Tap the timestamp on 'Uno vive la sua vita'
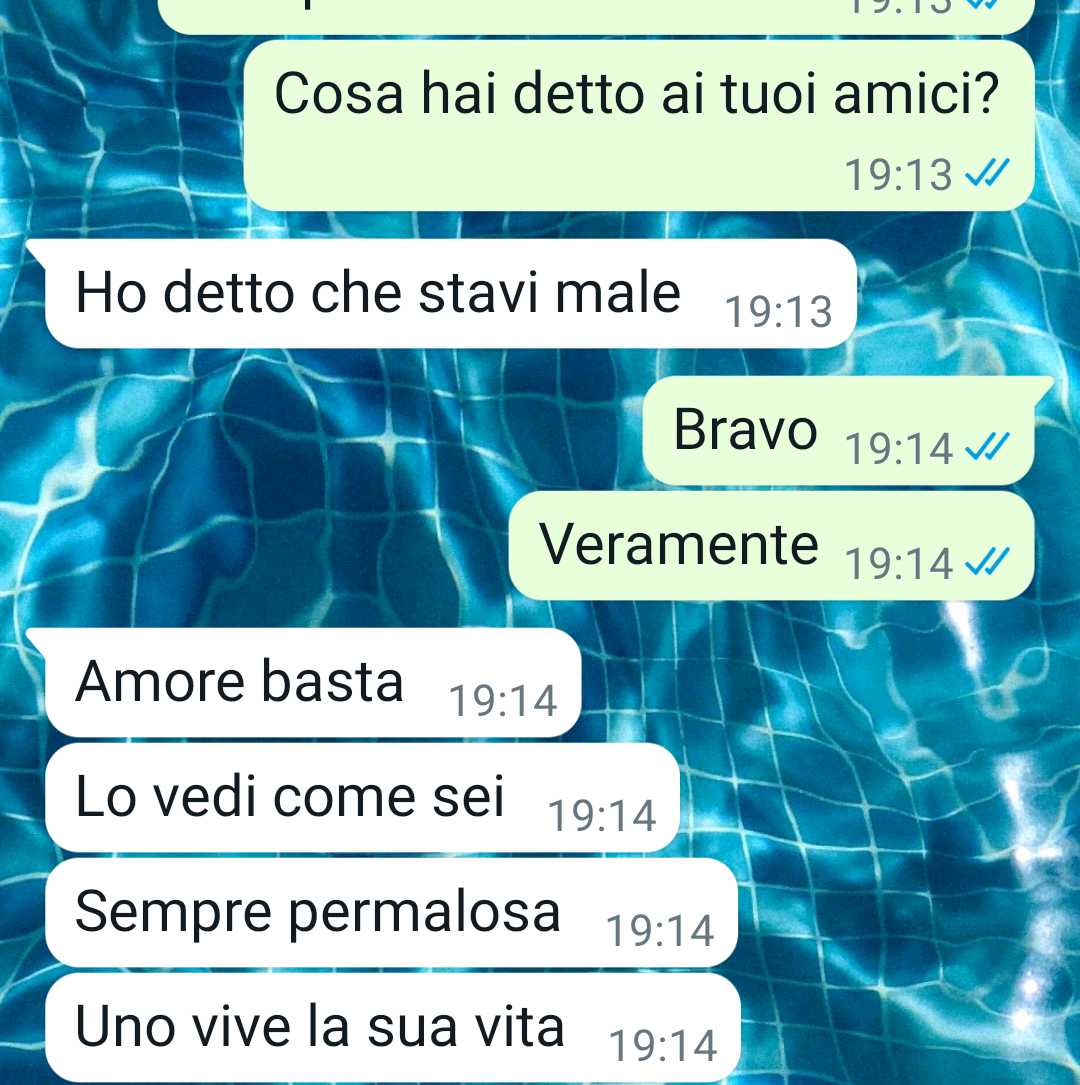 [663, 1046]
